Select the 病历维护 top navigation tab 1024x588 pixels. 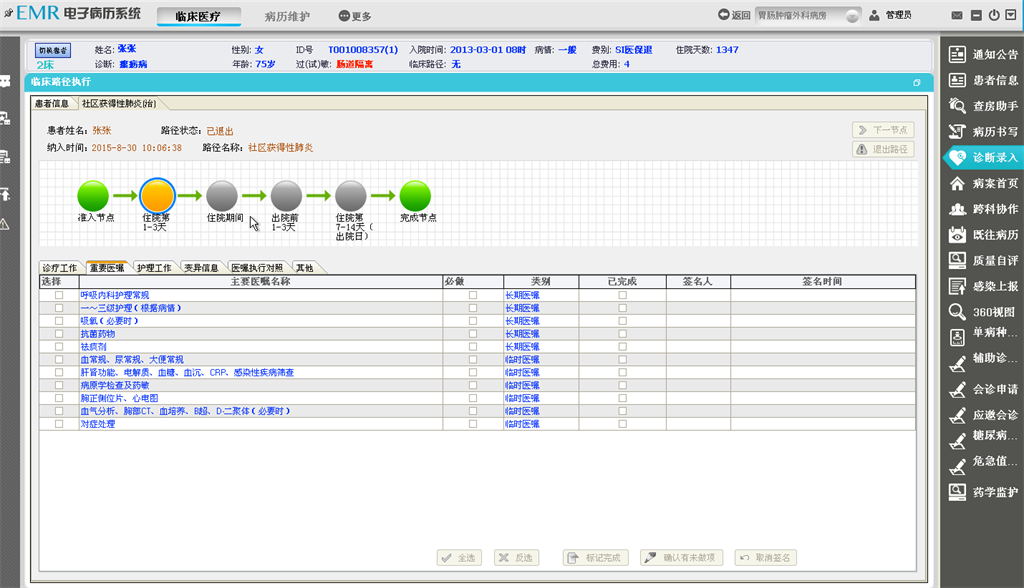(287, 16)
